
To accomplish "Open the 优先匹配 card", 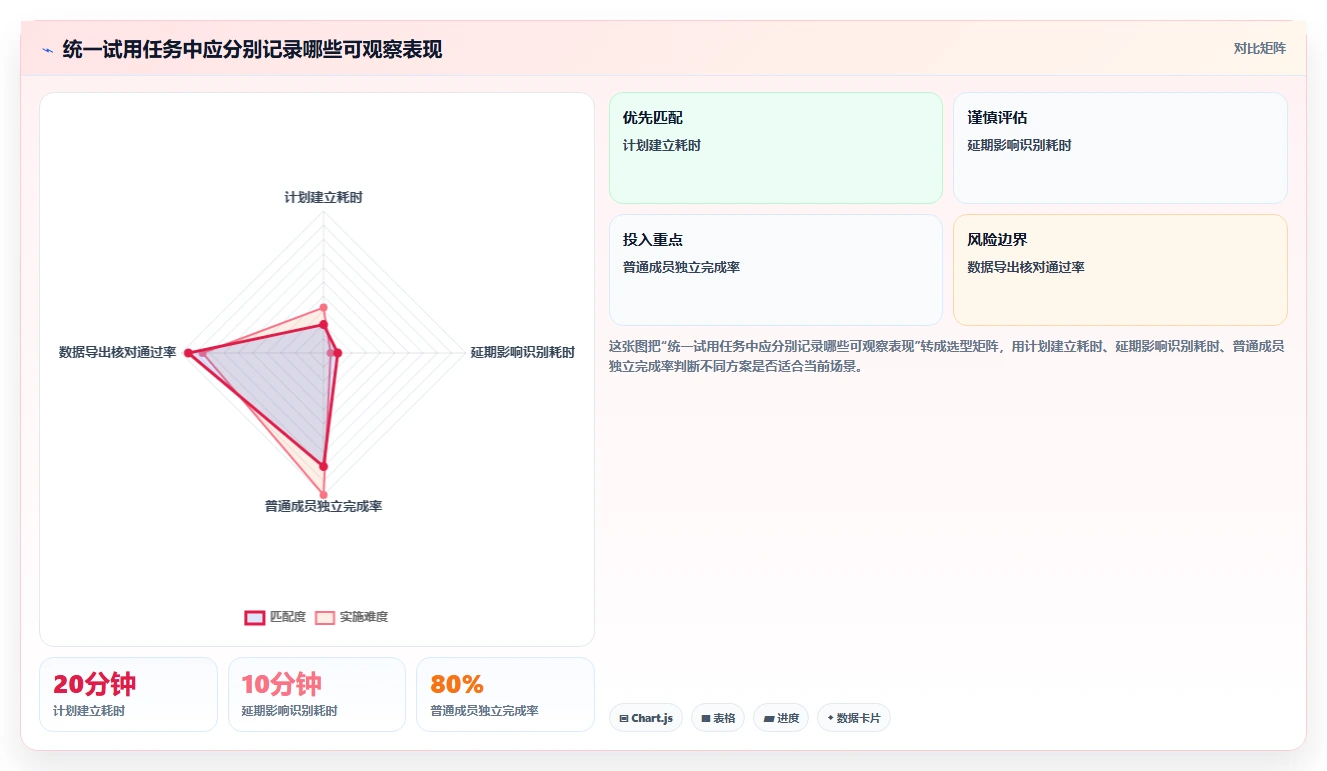I will point(776,148).
